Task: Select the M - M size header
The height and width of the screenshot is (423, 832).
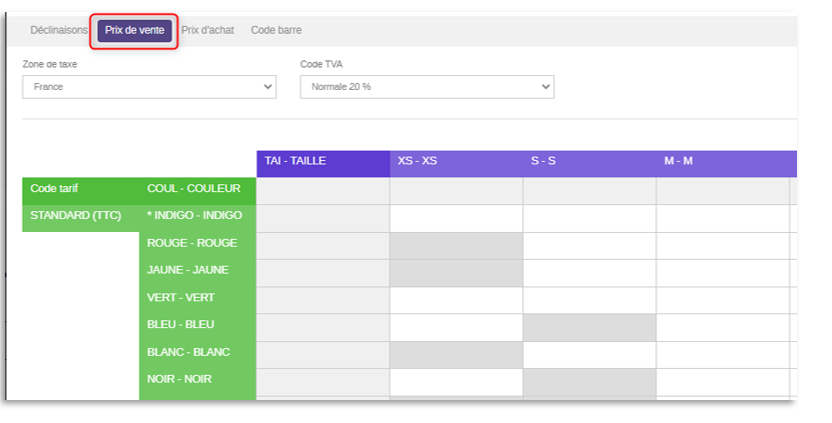Action: (x=723, y=163)
